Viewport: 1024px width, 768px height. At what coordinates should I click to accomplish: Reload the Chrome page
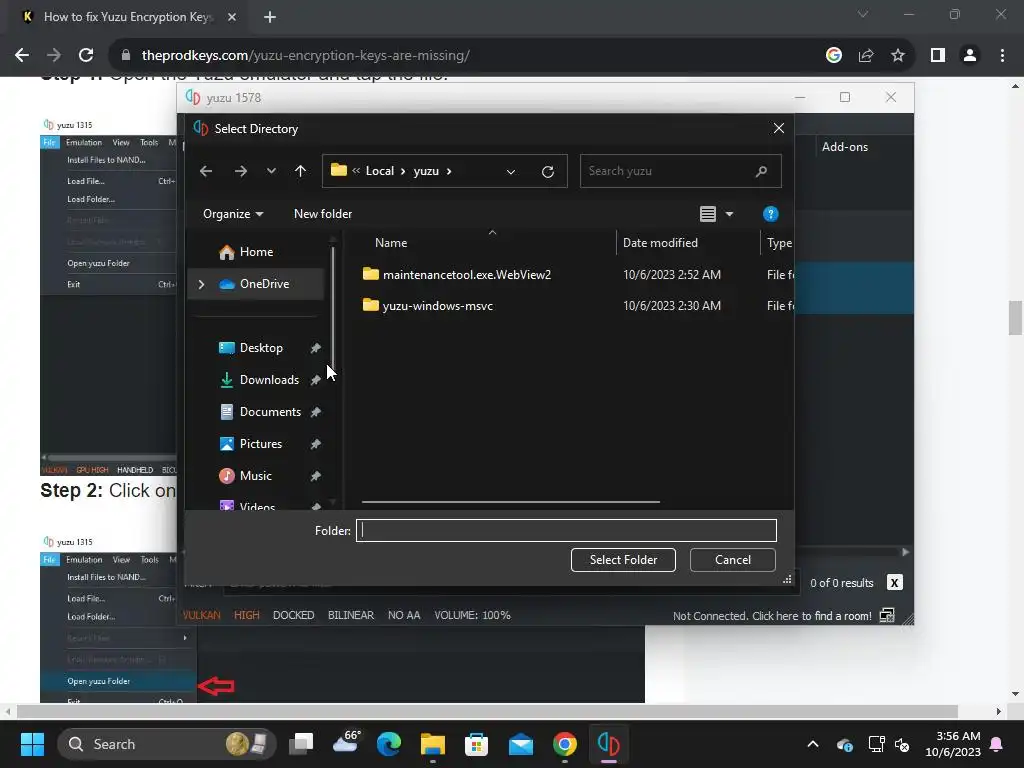click(x=86, y=56)
